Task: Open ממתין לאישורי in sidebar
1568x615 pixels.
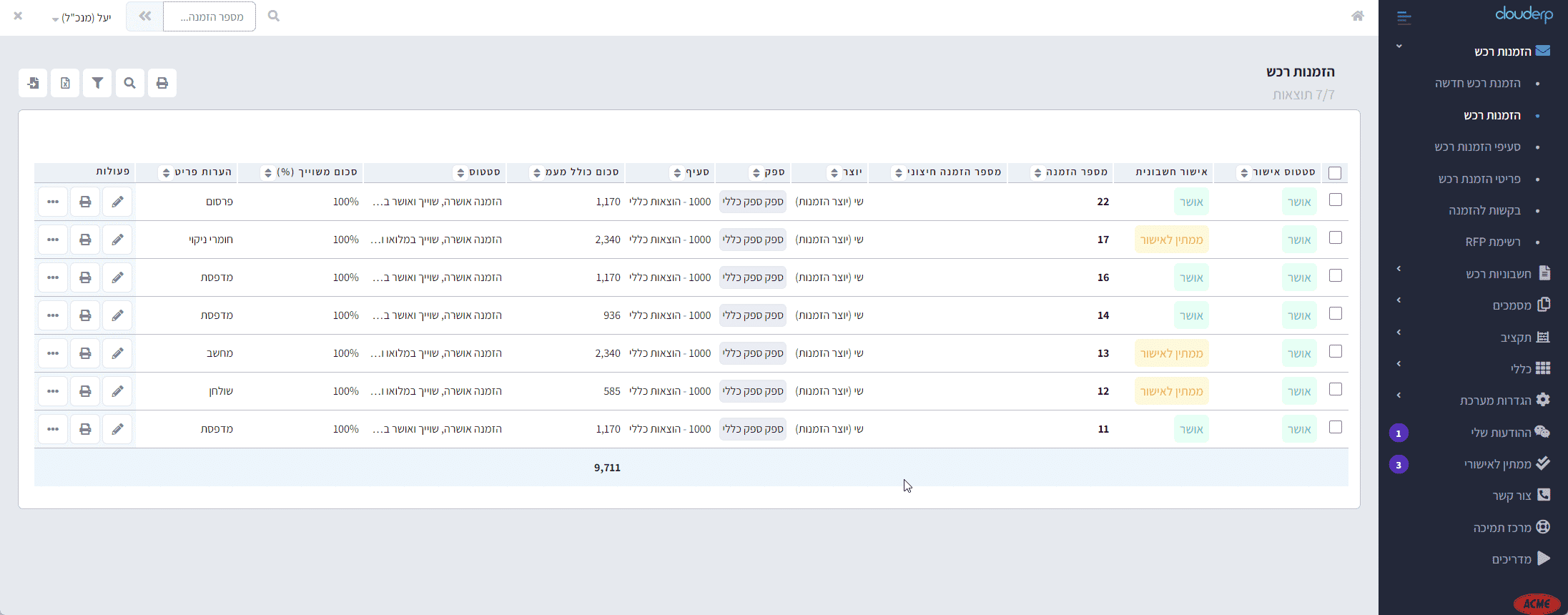Action: [x=1497, y=464]
